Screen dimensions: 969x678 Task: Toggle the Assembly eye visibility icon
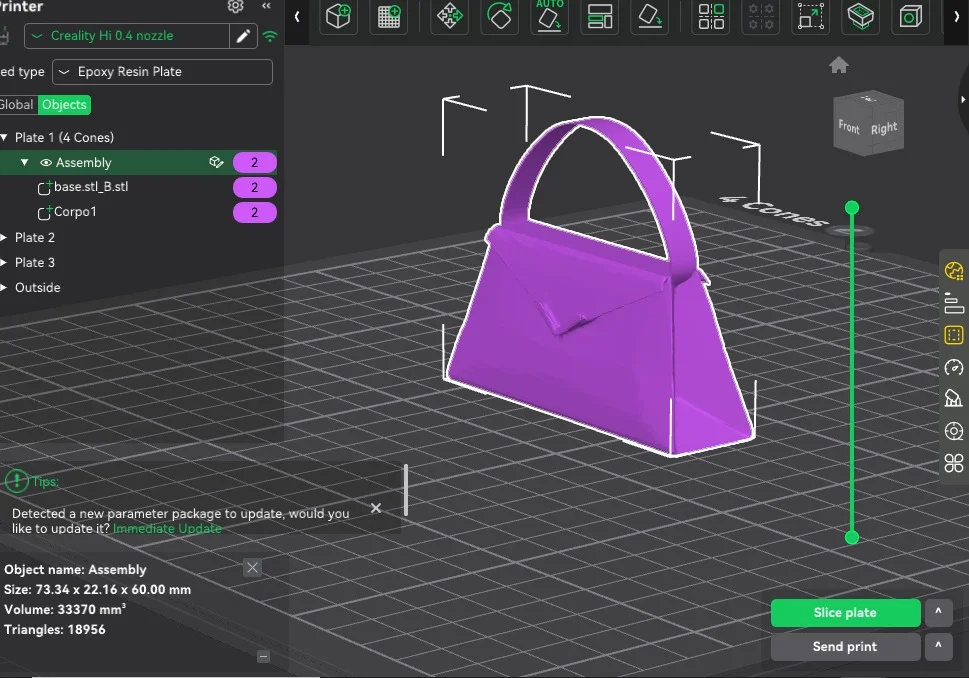click(45, 163)
